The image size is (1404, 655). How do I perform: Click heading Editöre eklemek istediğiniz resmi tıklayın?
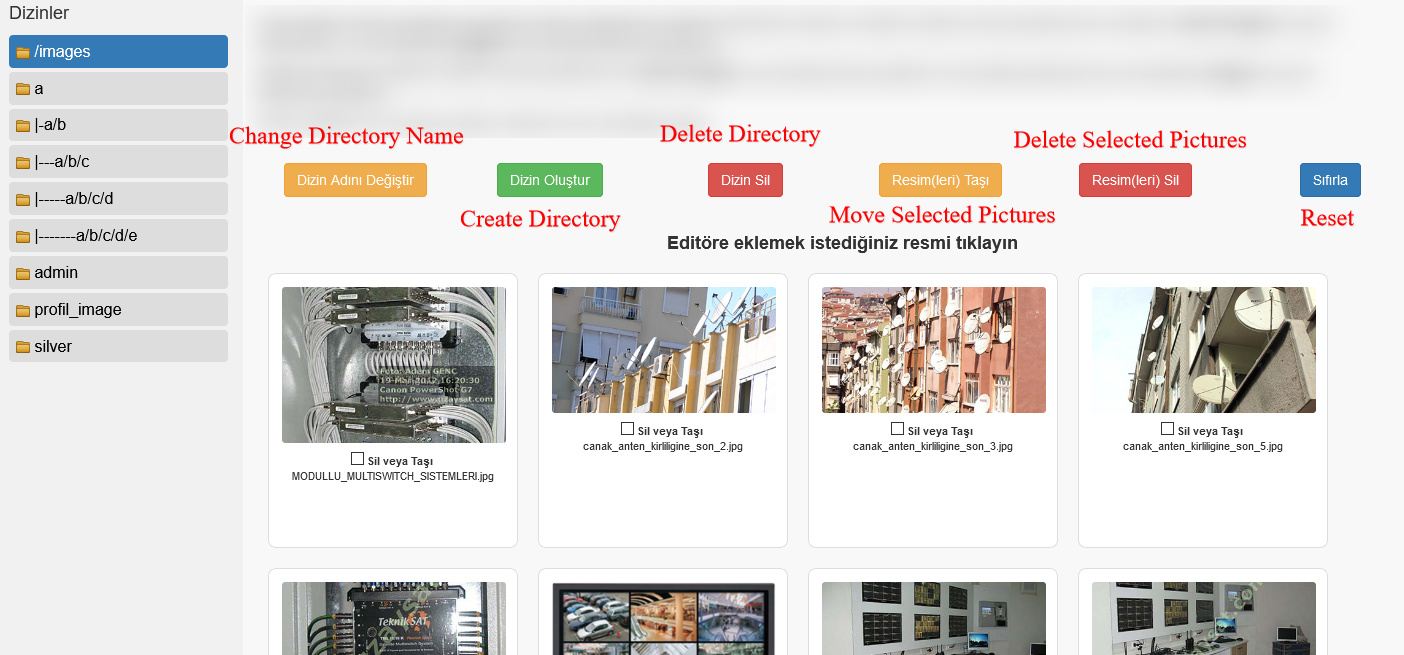842,243
